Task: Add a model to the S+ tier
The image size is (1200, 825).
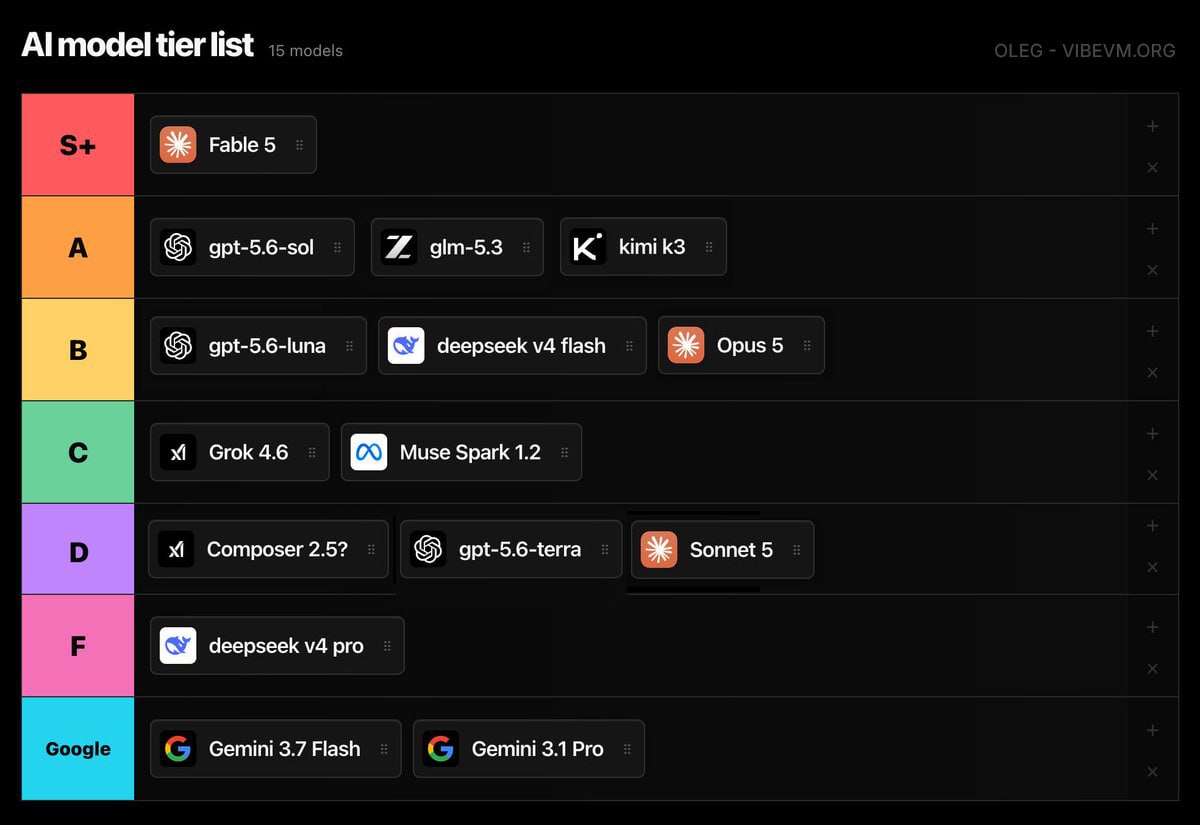Action: (1152, 126)
